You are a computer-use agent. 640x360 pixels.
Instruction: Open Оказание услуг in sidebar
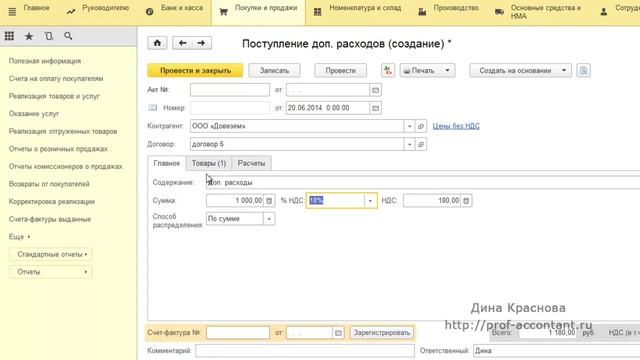(34, 113)
